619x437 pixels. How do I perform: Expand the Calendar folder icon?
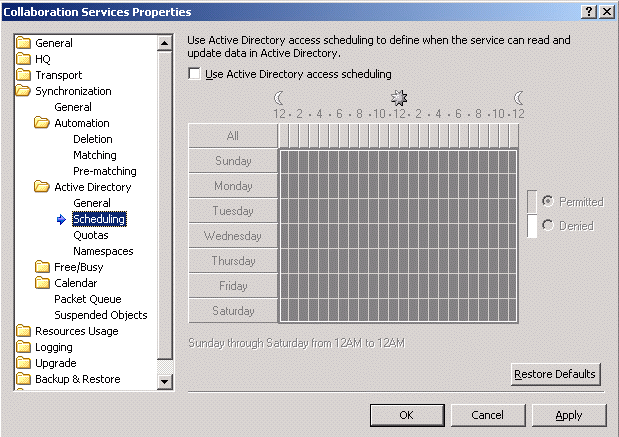click(x=42, y=283)
